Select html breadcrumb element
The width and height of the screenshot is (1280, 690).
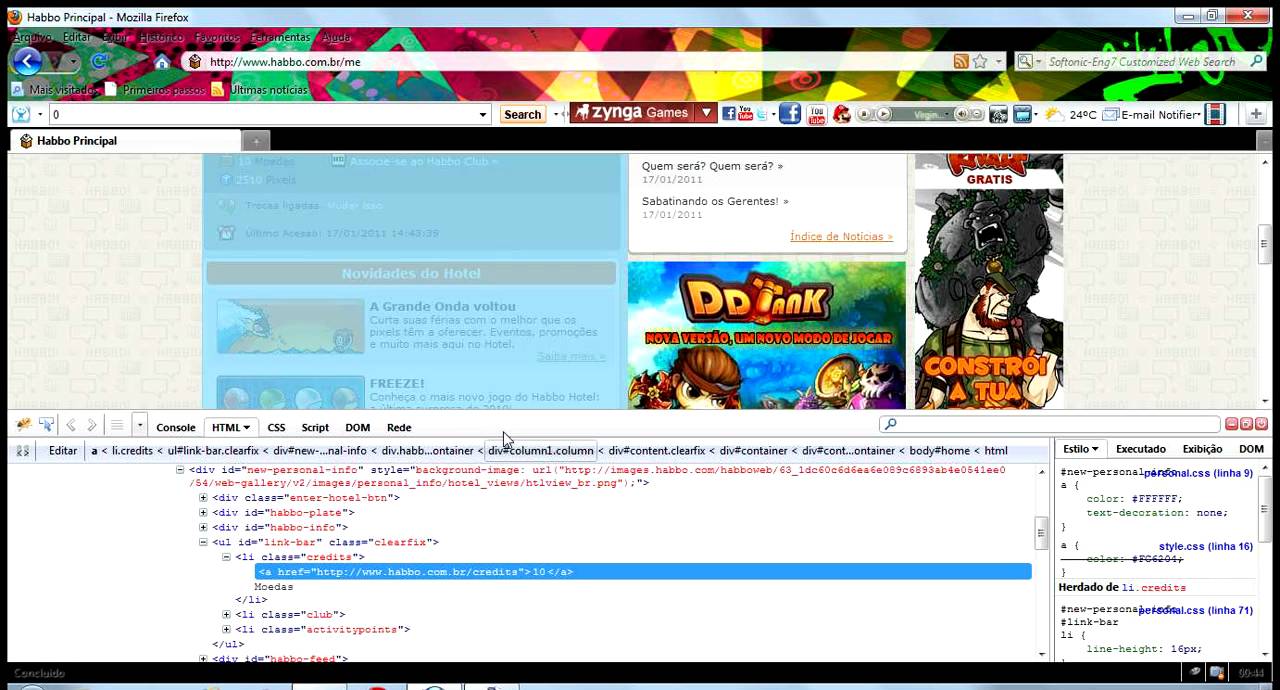[996, 450]
